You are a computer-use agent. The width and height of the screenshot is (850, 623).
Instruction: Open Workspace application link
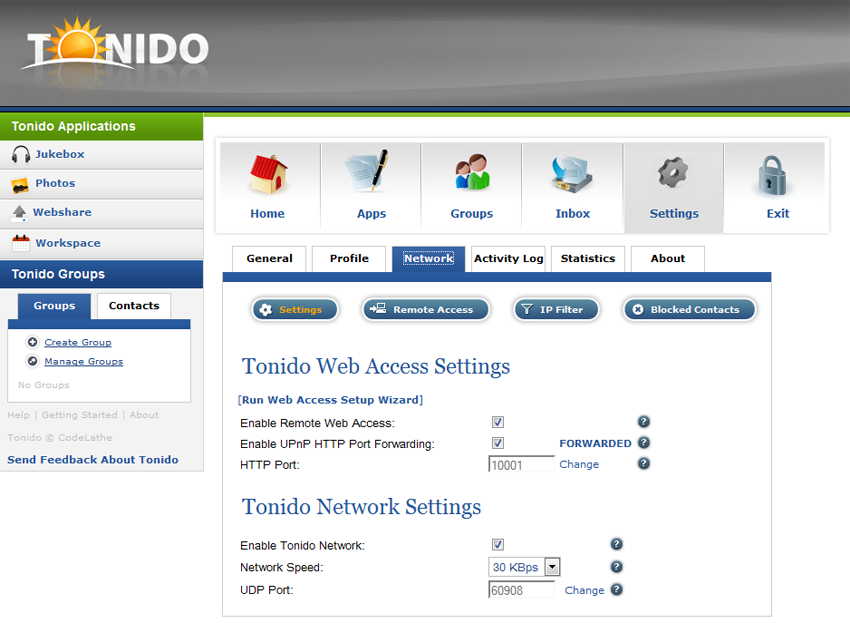(x=68, y=243)
